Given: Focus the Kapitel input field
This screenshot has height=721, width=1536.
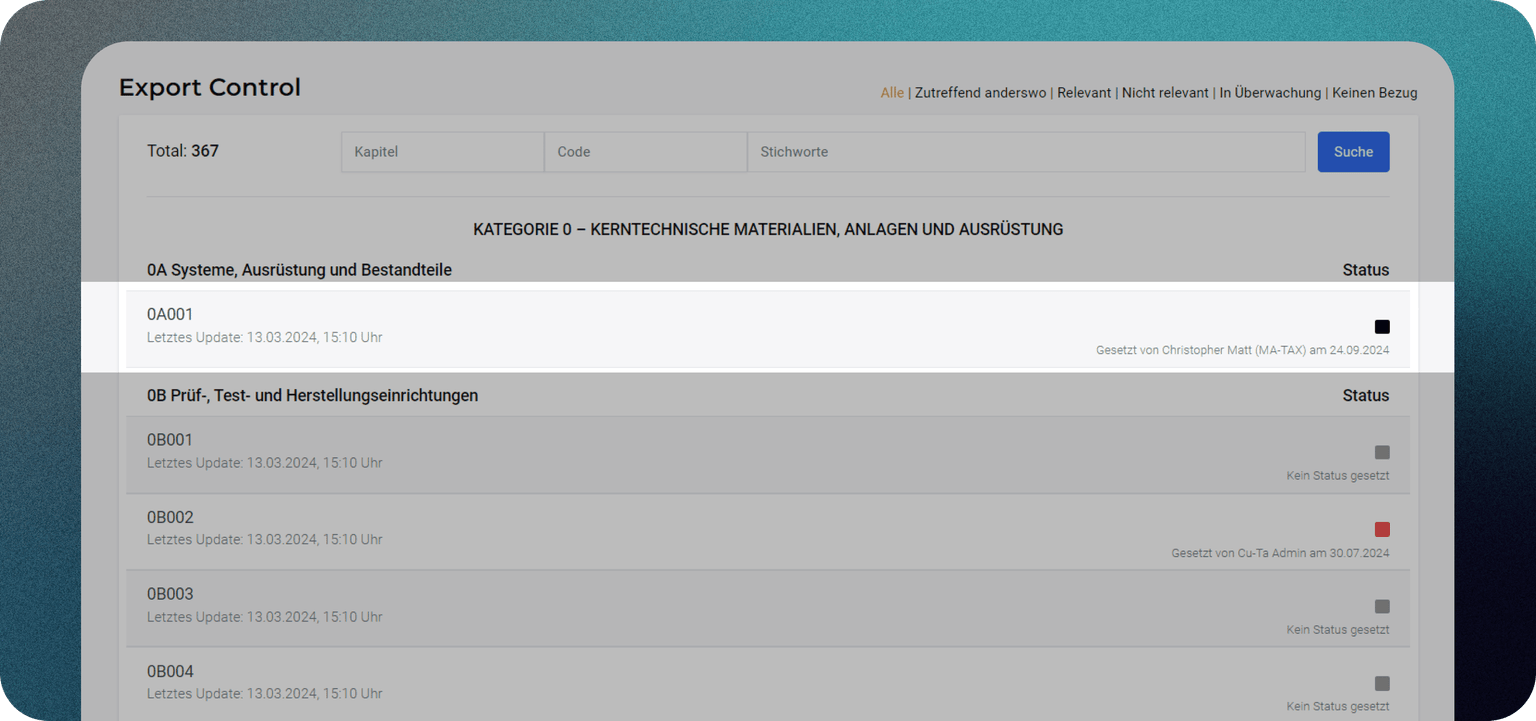Looking at the screenshot, I should [x=442, y=152].
